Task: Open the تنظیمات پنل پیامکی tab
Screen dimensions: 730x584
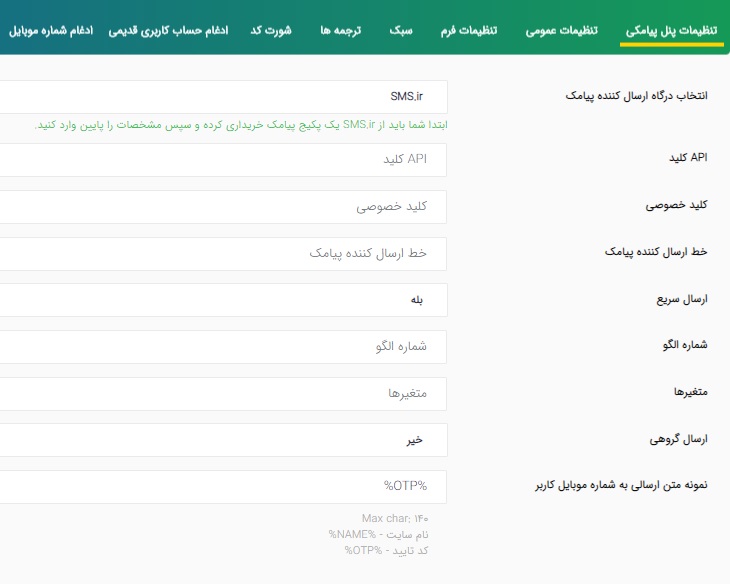Action: click(x=671, y=31)
